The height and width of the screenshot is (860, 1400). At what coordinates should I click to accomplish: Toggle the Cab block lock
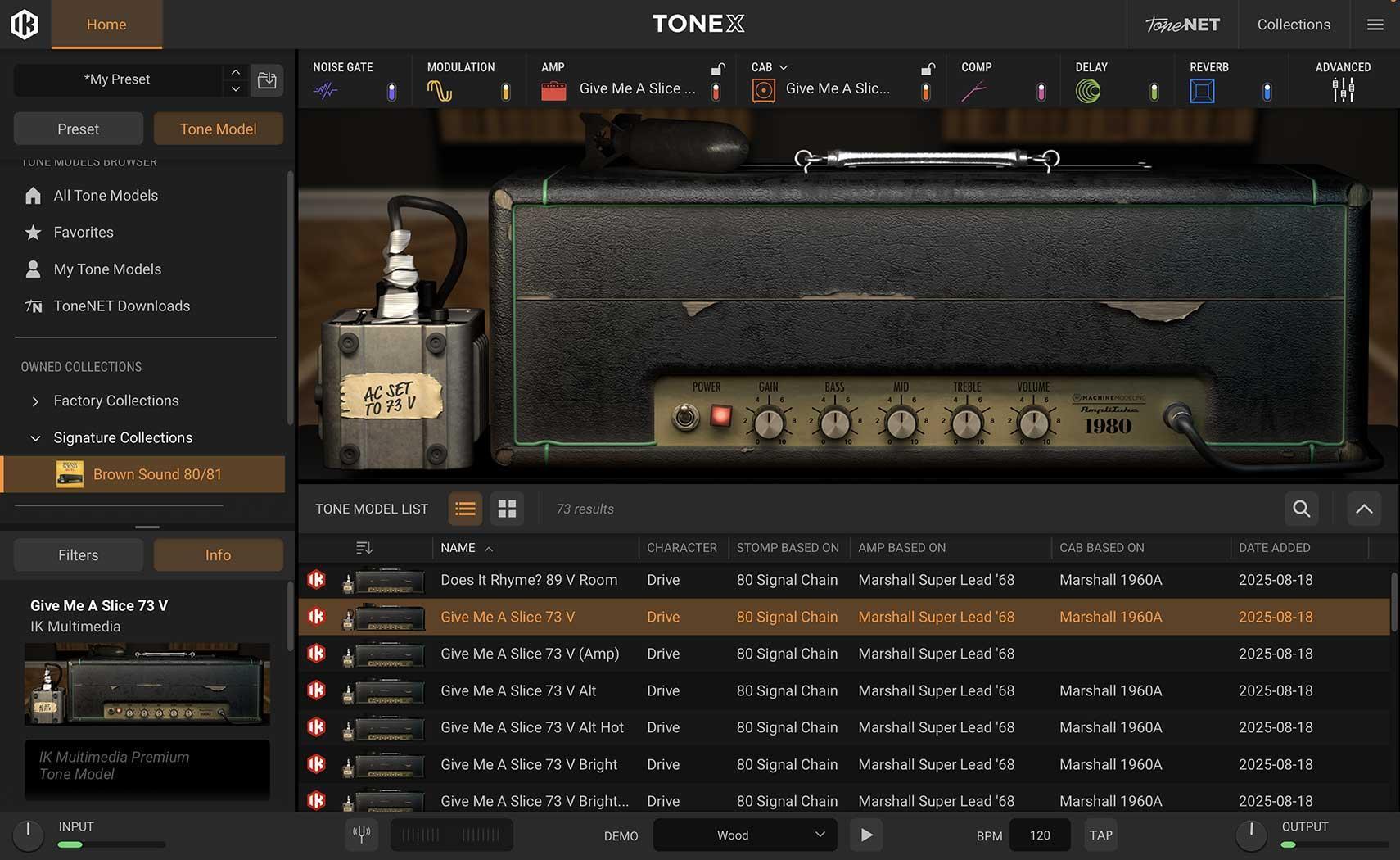[927, 70]
